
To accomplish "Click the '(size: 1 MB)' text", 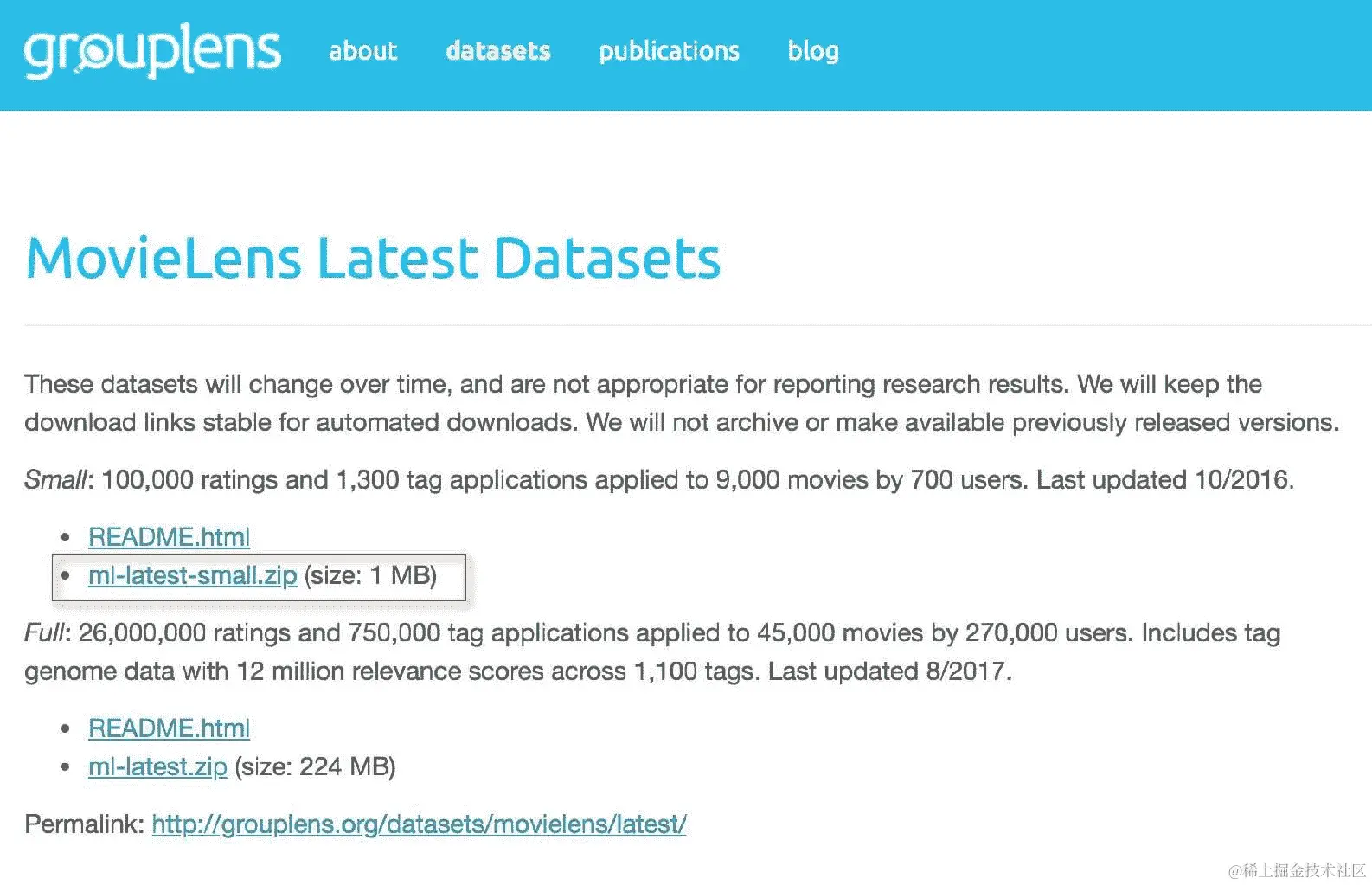I will [x=370, y=575].
